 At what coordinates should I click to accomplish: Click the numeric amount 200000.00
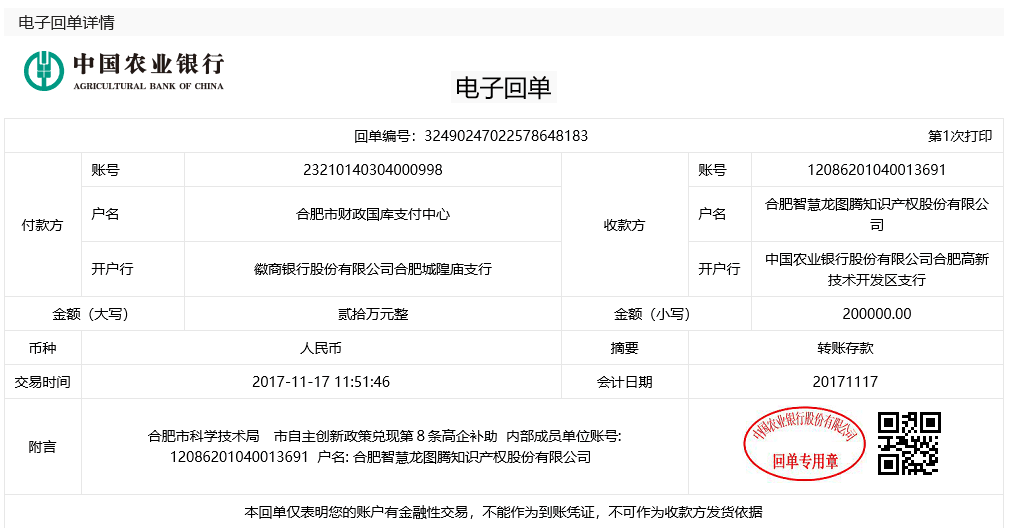pos(876,314)
